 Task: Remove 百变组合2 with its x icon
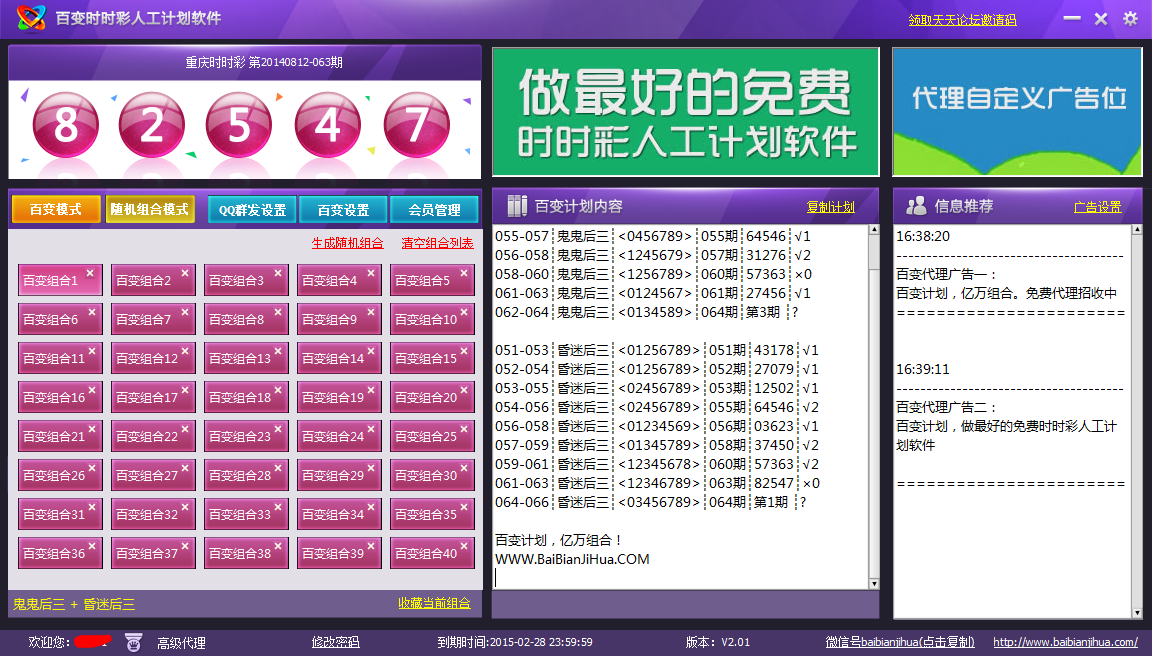click(185, 273)
